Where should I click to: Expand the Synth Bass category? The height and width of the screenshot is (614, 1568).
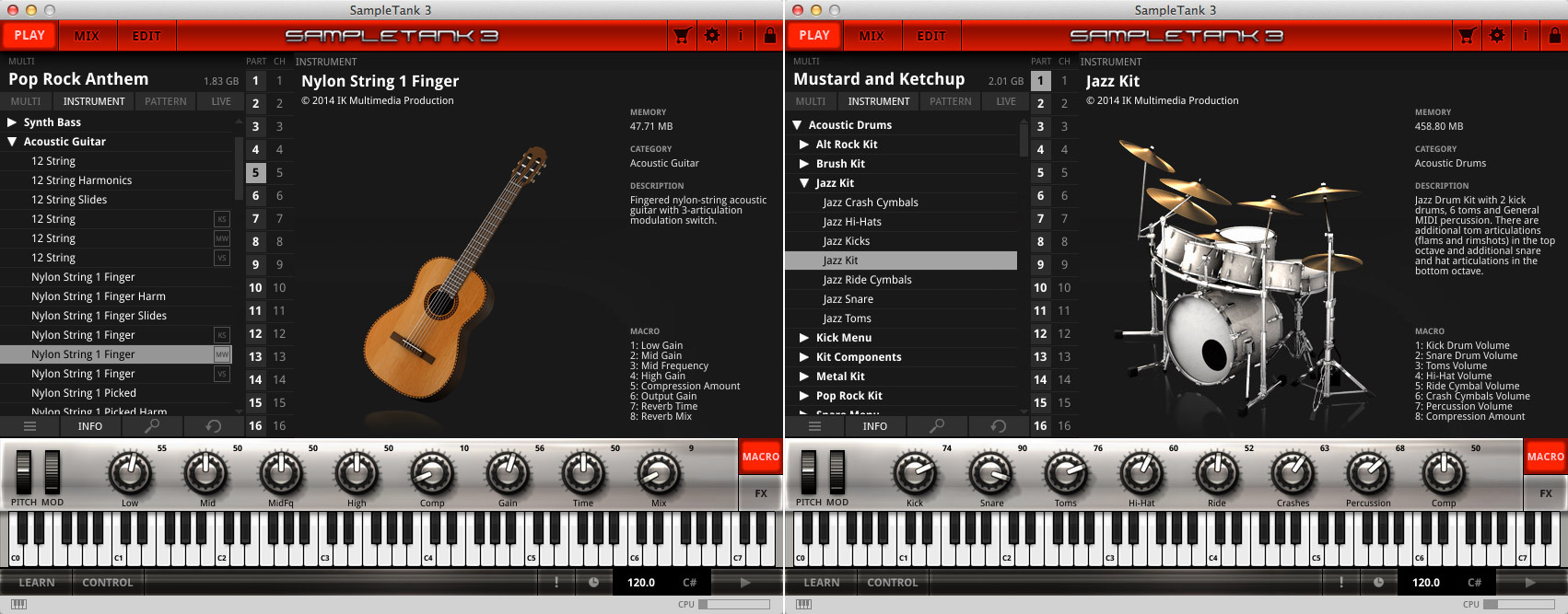tap(12, 122)
